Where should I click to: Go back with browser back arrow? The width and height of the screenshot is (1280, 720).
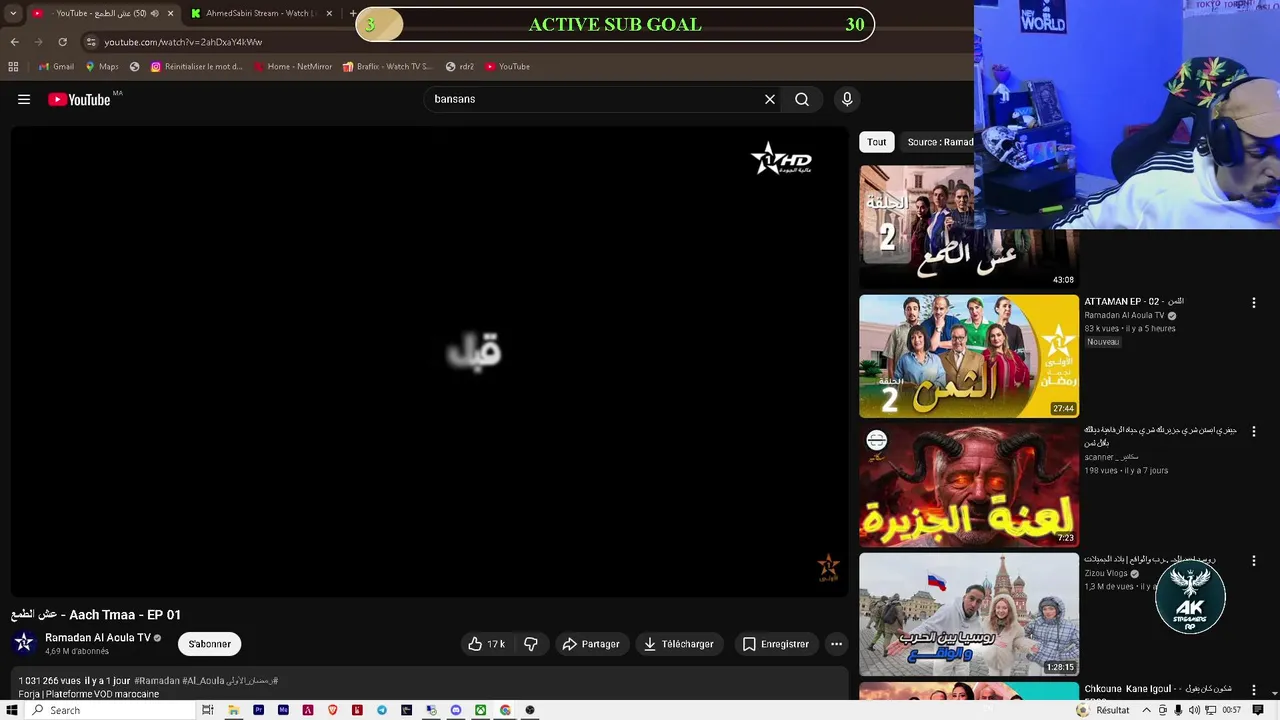point(14,42)
